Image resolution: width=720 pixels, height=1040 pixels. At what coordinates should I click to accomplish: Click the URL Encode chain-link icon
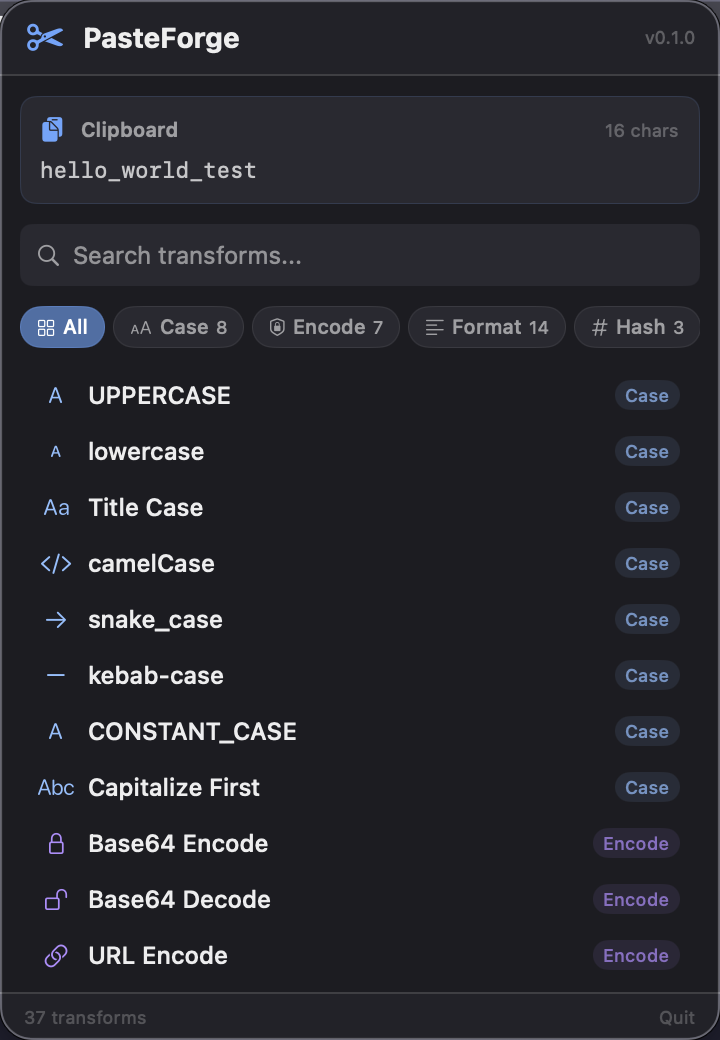55,955
